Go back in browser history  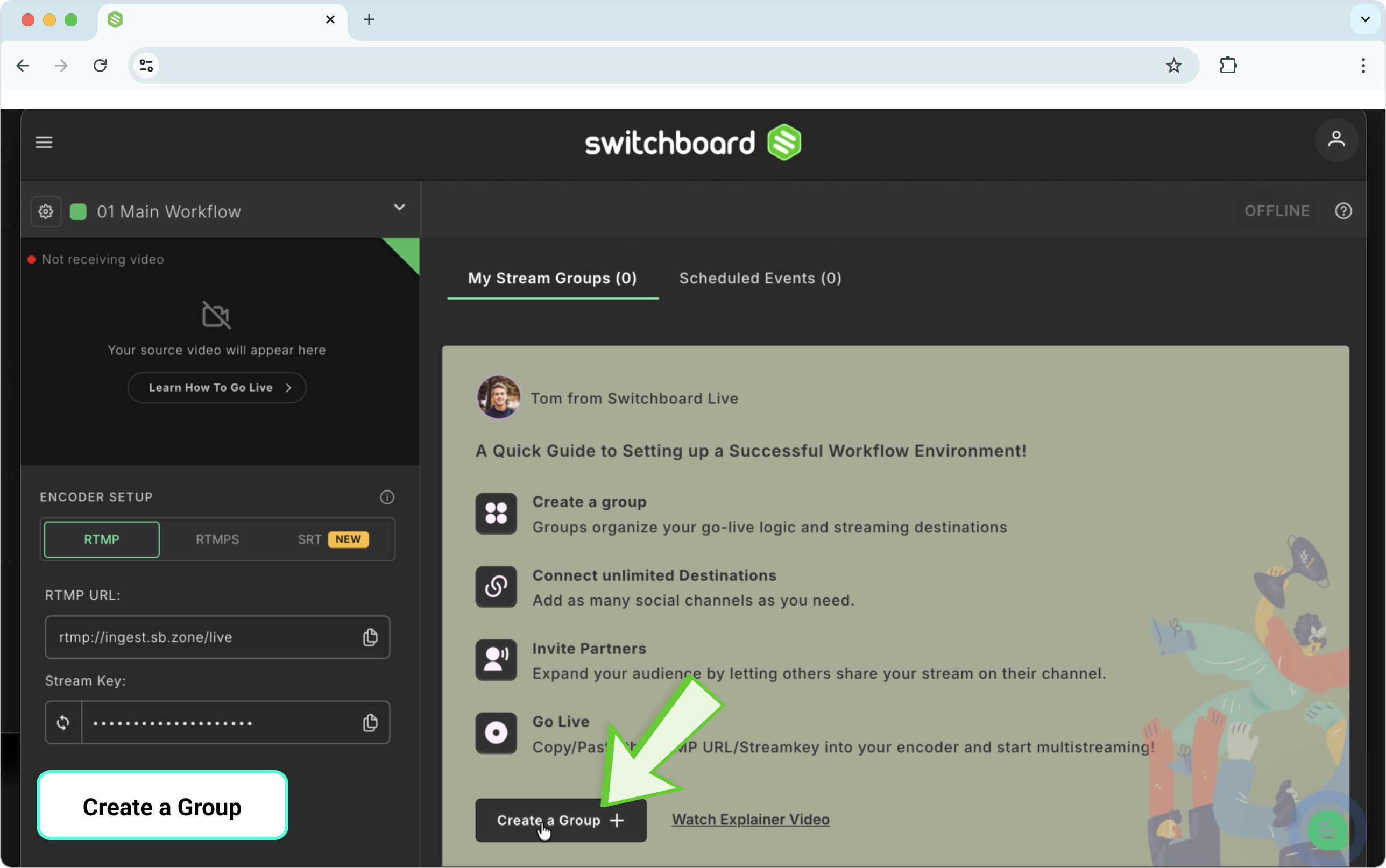pos(23,66)
